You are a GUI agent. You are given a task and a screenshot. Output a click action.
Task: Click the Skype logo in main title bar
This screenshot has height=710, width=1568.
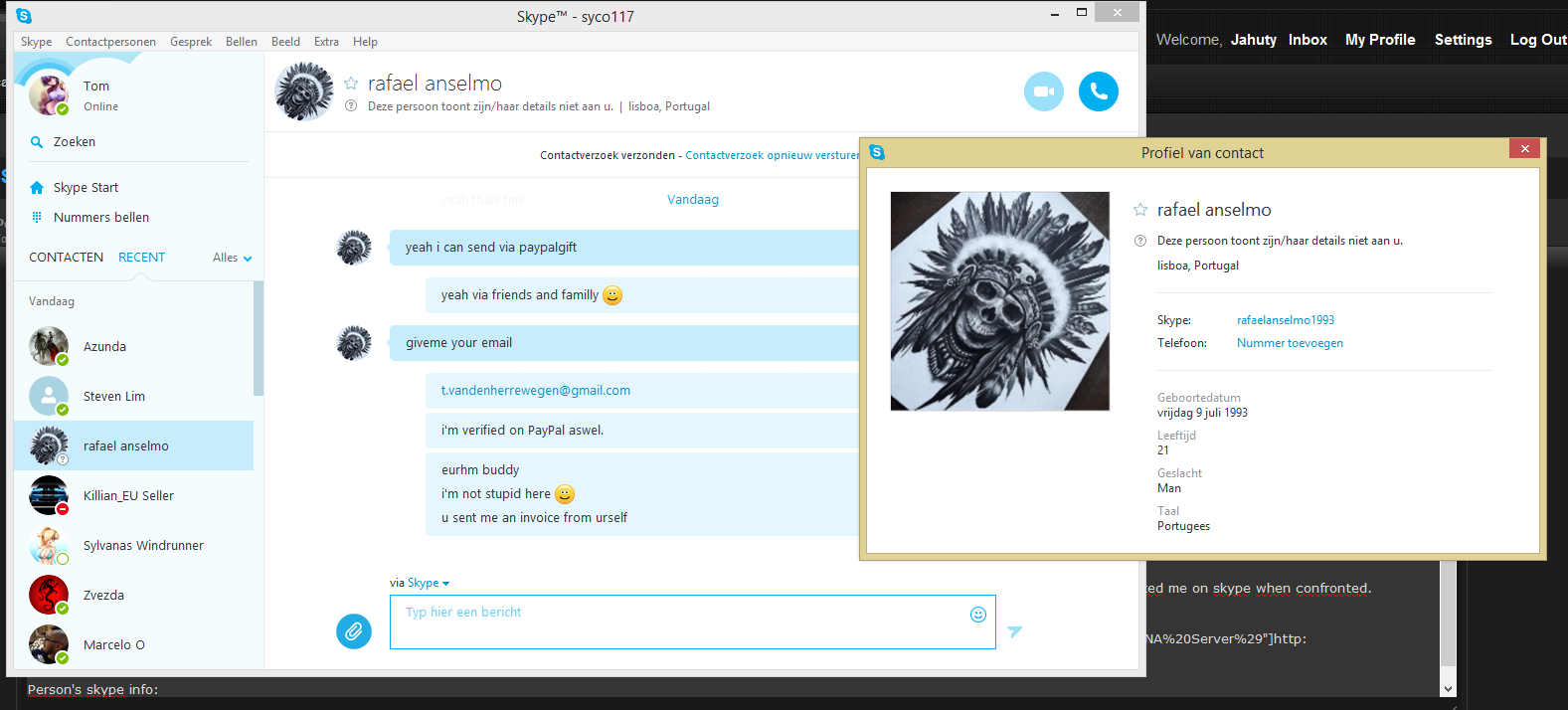(x=24, y=16)
